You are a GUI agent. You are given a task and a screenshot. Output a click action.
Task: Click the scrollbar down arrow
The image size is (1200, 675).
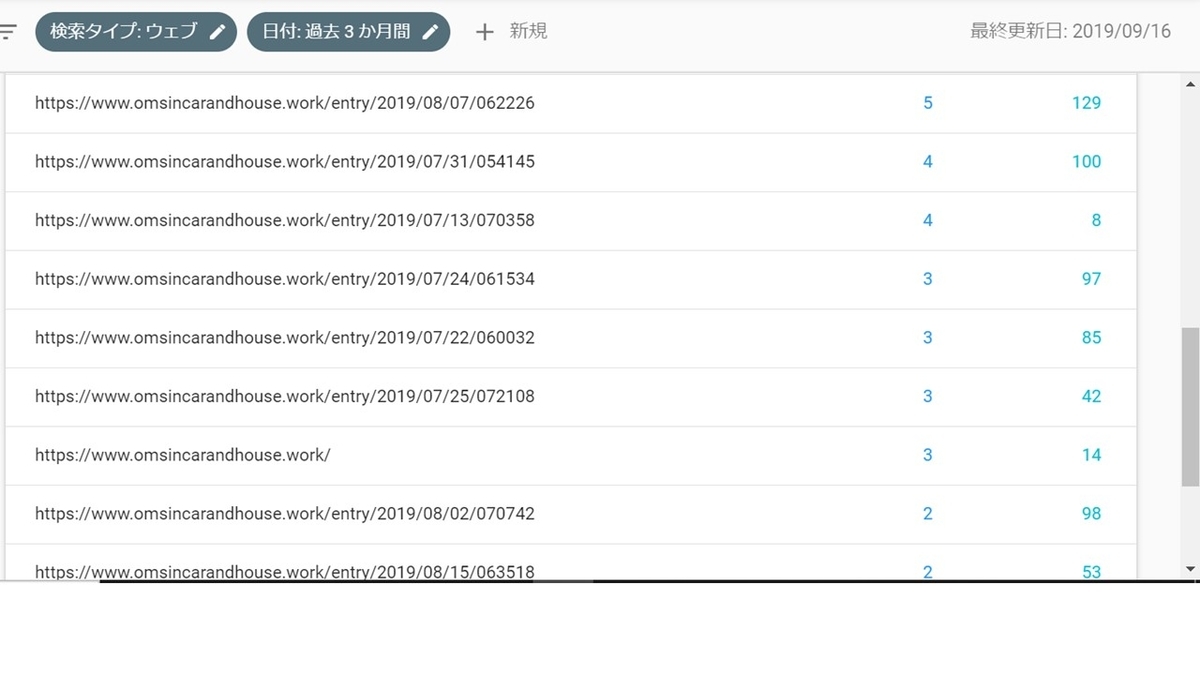(1190, 569)
